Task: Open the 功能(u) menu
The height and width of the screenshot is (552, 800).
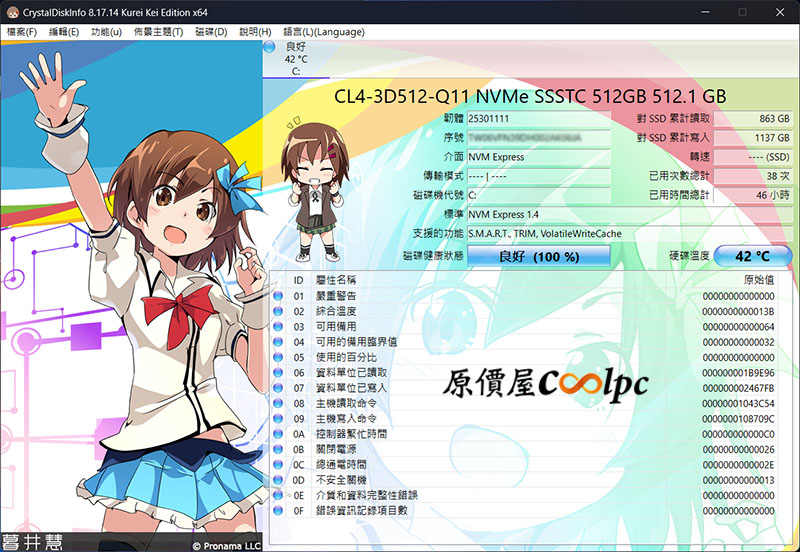Action: pos(106,32)
